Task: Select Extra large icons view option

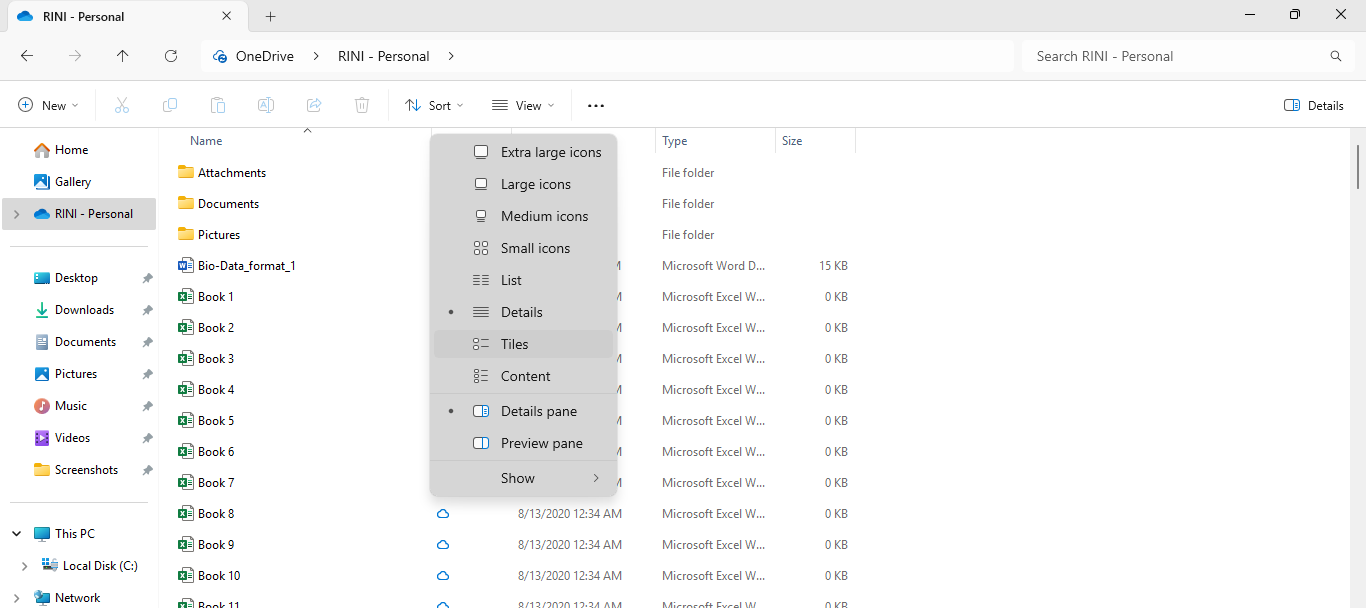Action: [x=550, y=152]
